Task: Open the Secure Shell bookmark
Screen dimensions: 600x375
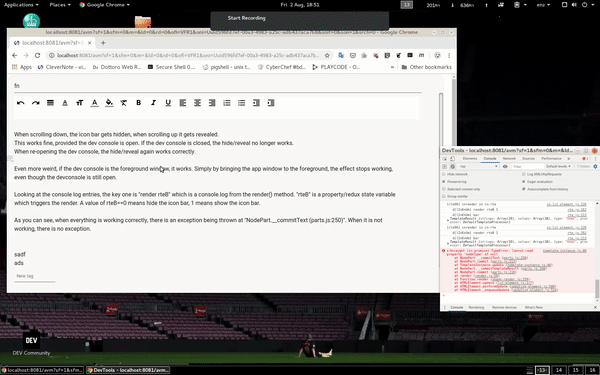Action: [x=171, y=67]
